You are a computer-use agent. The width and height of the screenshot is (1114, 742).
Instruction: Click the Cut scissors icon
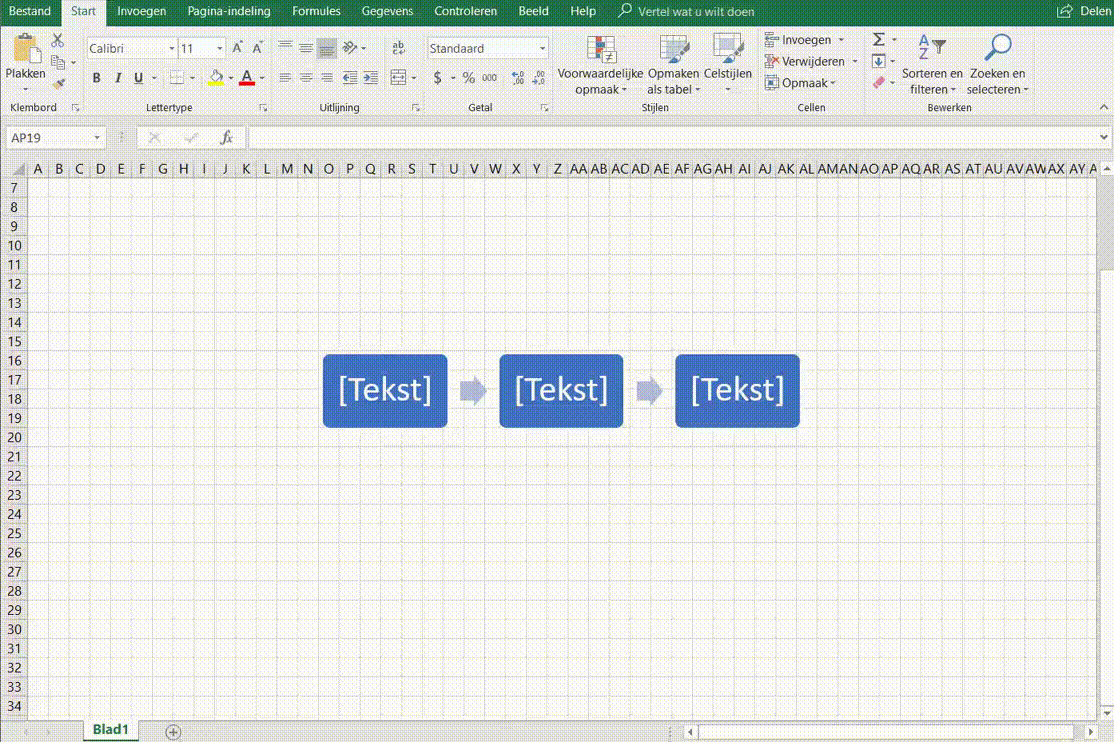[58, 41]
